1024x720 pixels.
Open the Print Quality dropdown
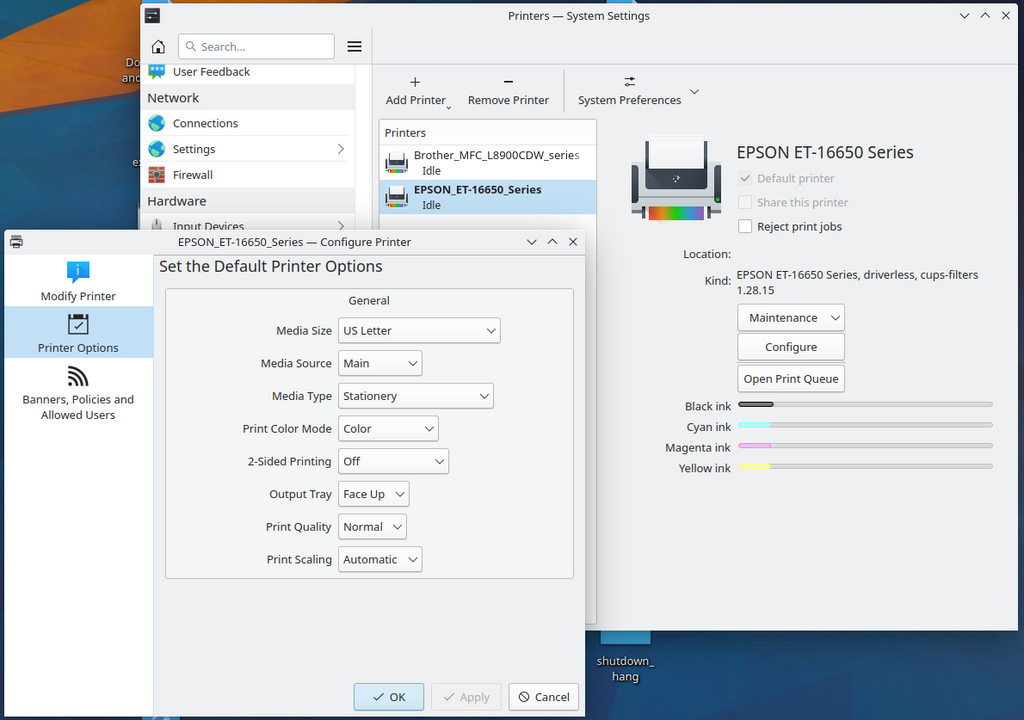[x=372, y=527]
